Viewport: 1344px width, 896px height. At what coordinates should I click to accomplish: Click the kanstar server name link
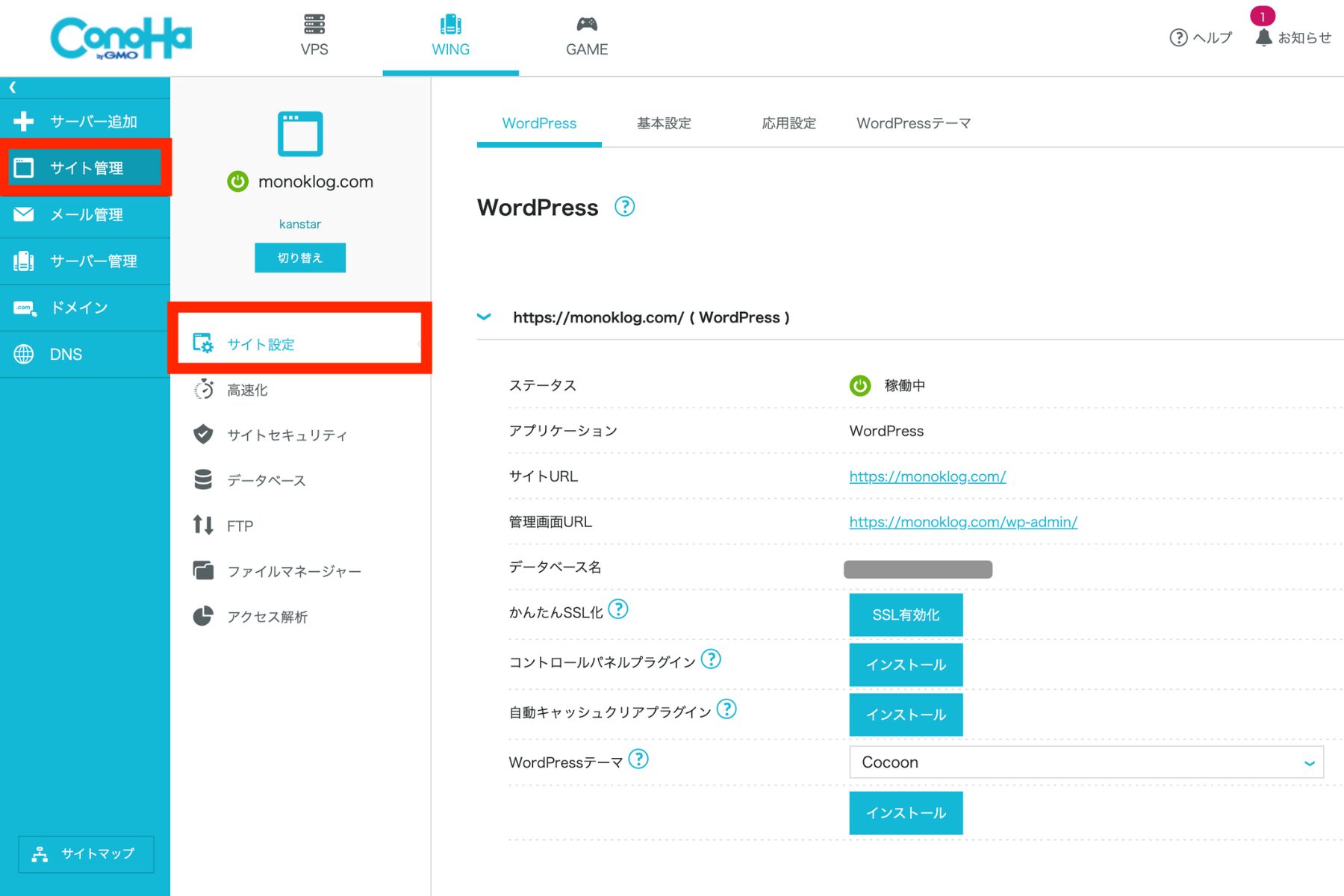point(300,224)
